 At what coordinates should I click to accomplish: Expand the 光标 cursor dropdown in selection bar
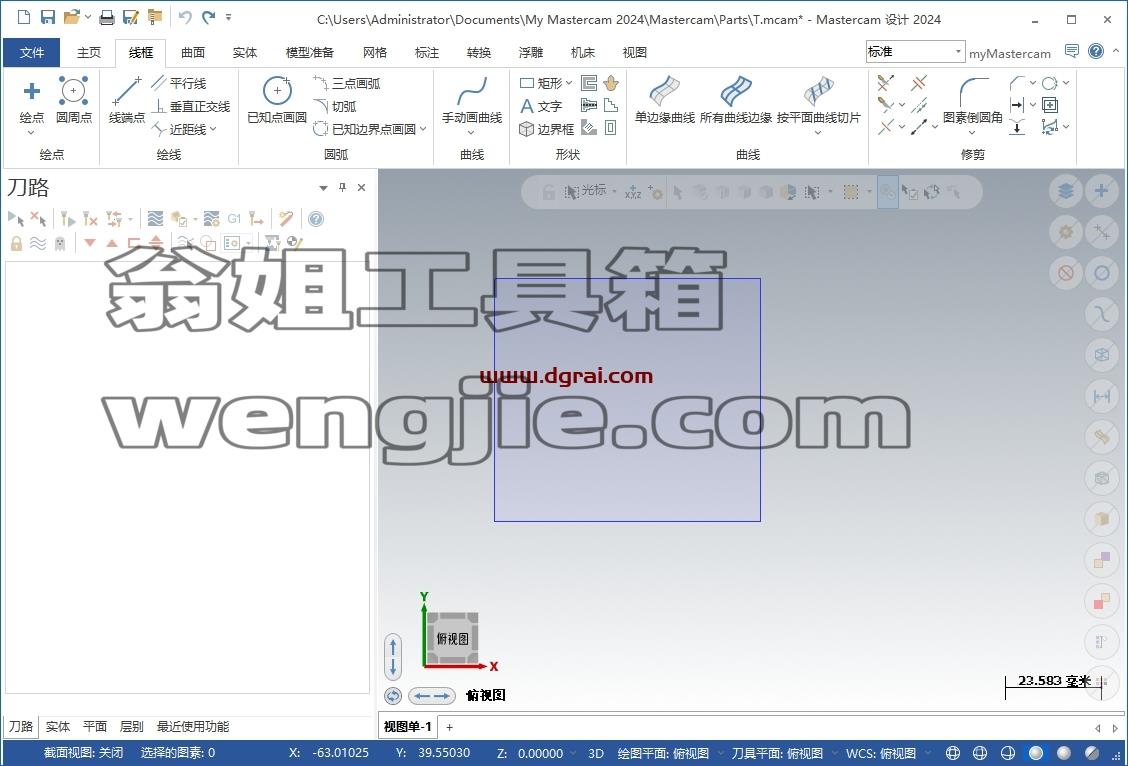pos(614,191)
